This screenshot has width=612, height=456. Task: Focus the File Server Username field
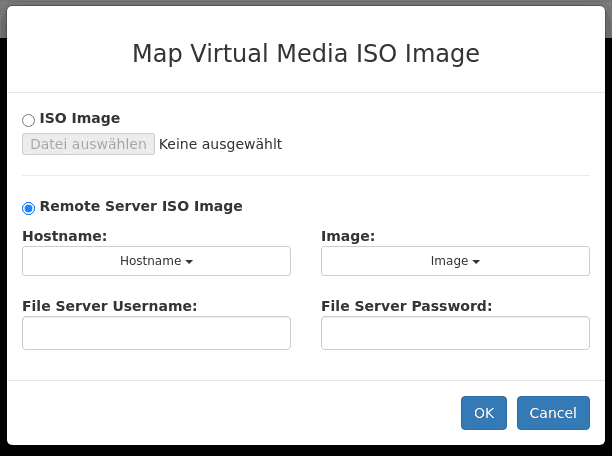click(x=156, y=333)
